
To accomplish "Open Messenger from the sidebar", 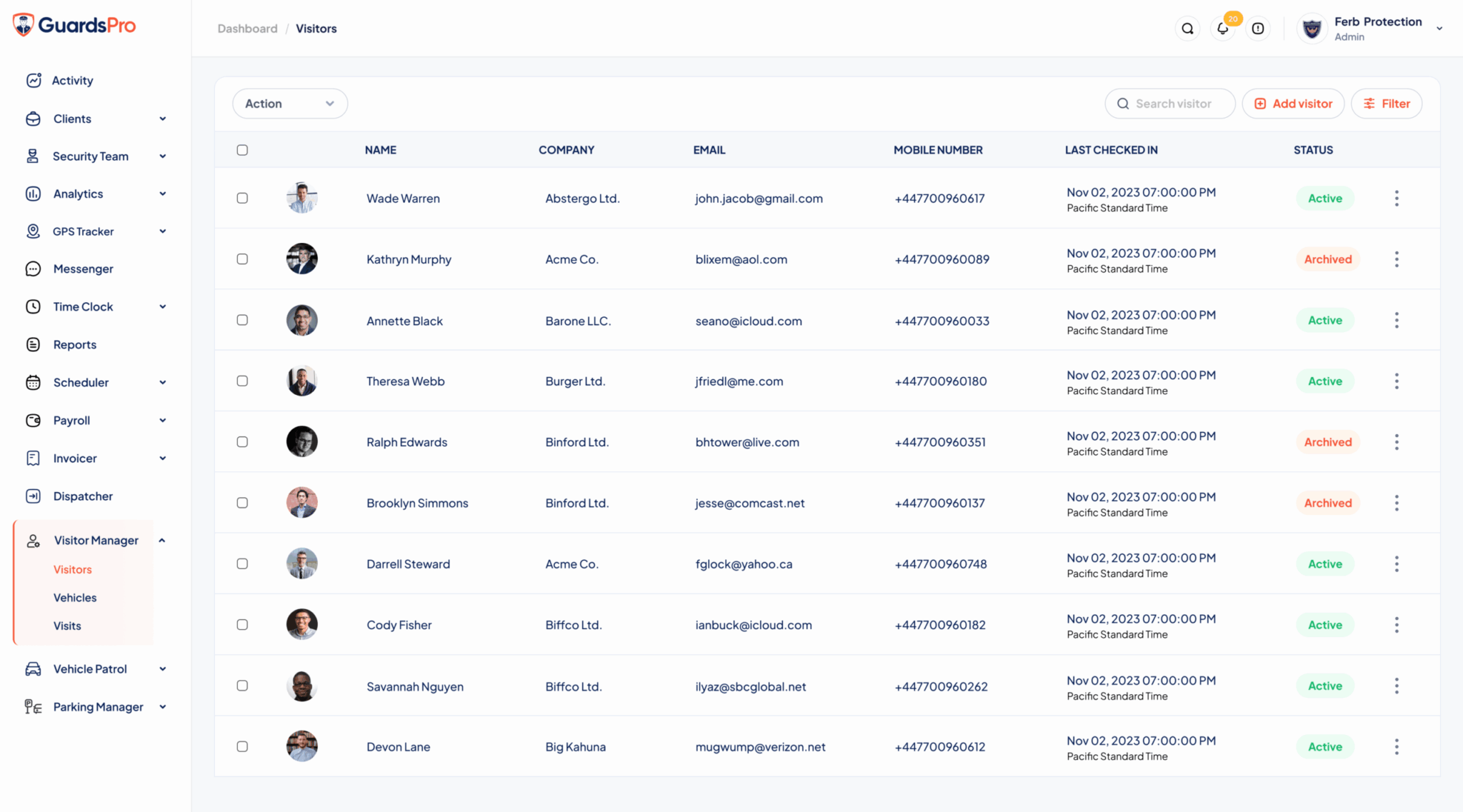I will (x=83, y=269).
